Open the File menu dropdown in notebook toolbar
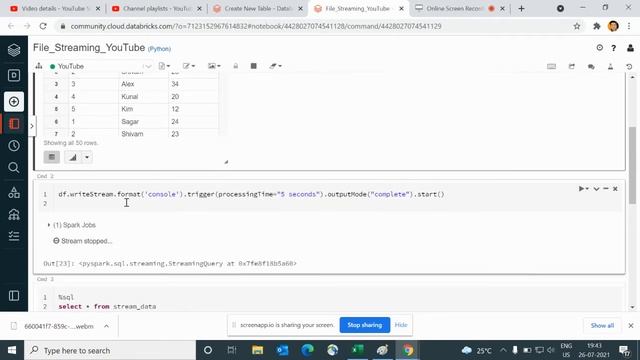 click(164, 66)
